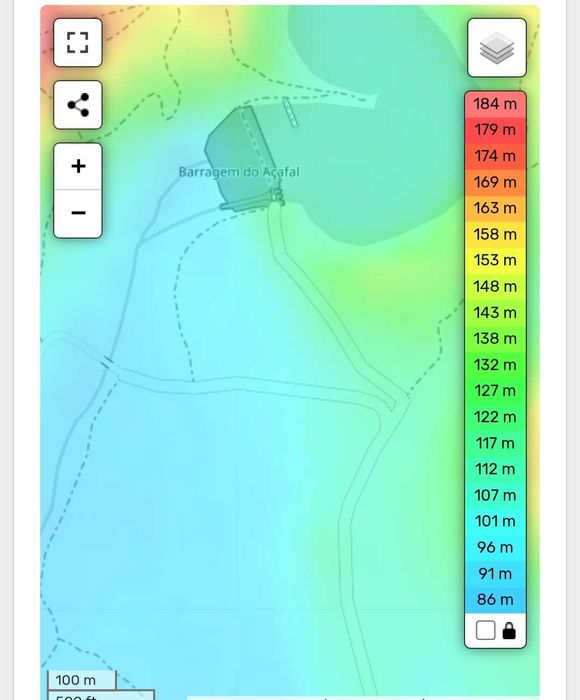
Task: Pick the 158 m yellow legend band
Action: click(495, 234)
